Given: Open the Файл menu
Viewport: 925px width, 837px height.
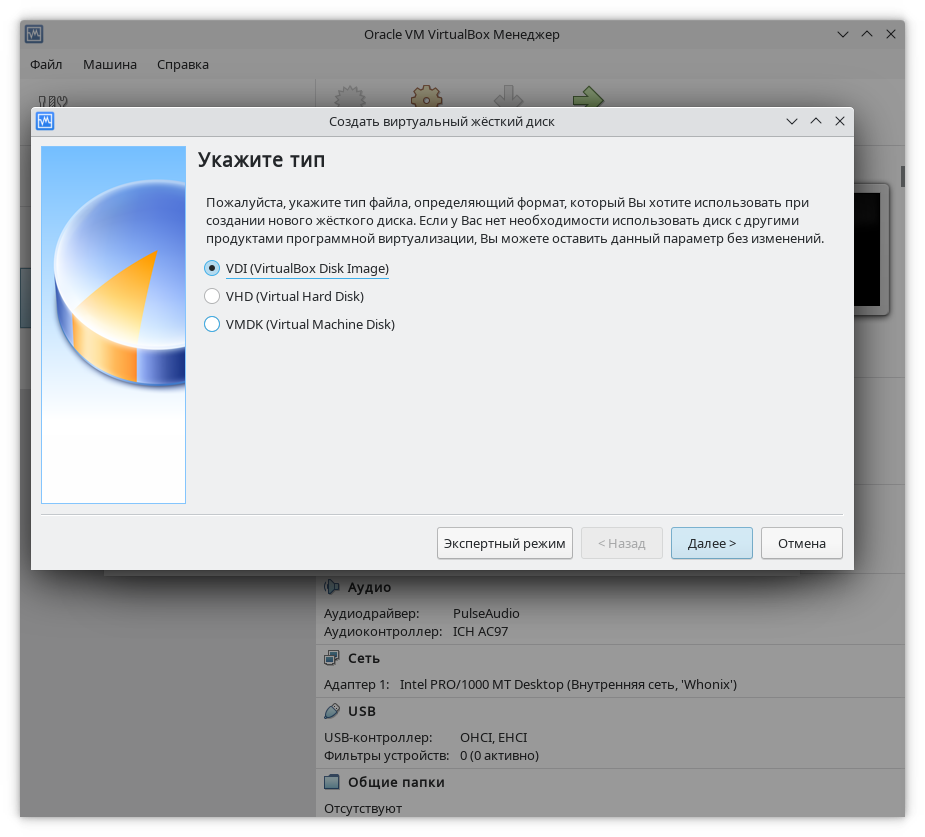Looking at the screenshot, I should (46, 64).
